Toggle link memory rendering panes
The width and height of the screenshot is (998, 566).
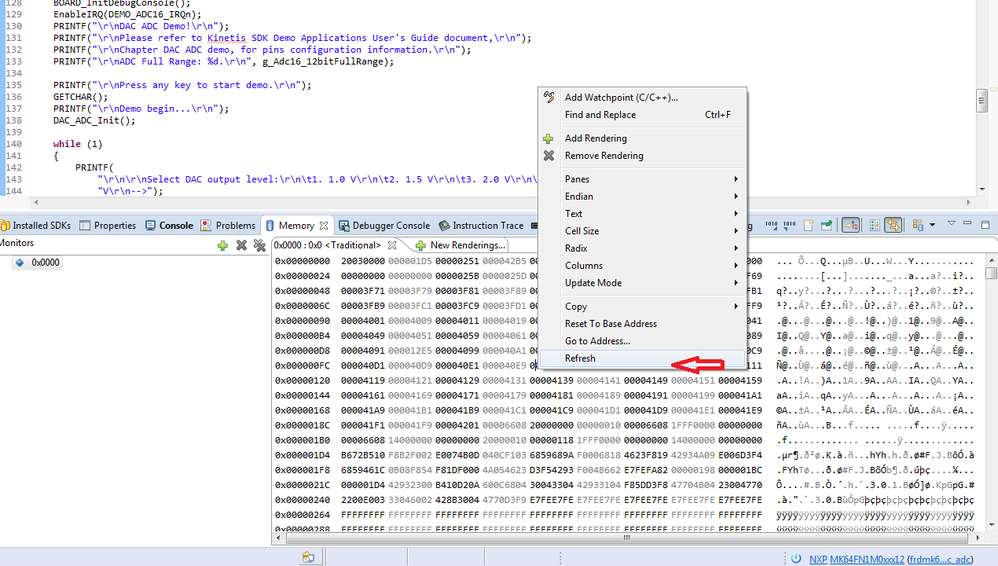[x=893, y=225]
